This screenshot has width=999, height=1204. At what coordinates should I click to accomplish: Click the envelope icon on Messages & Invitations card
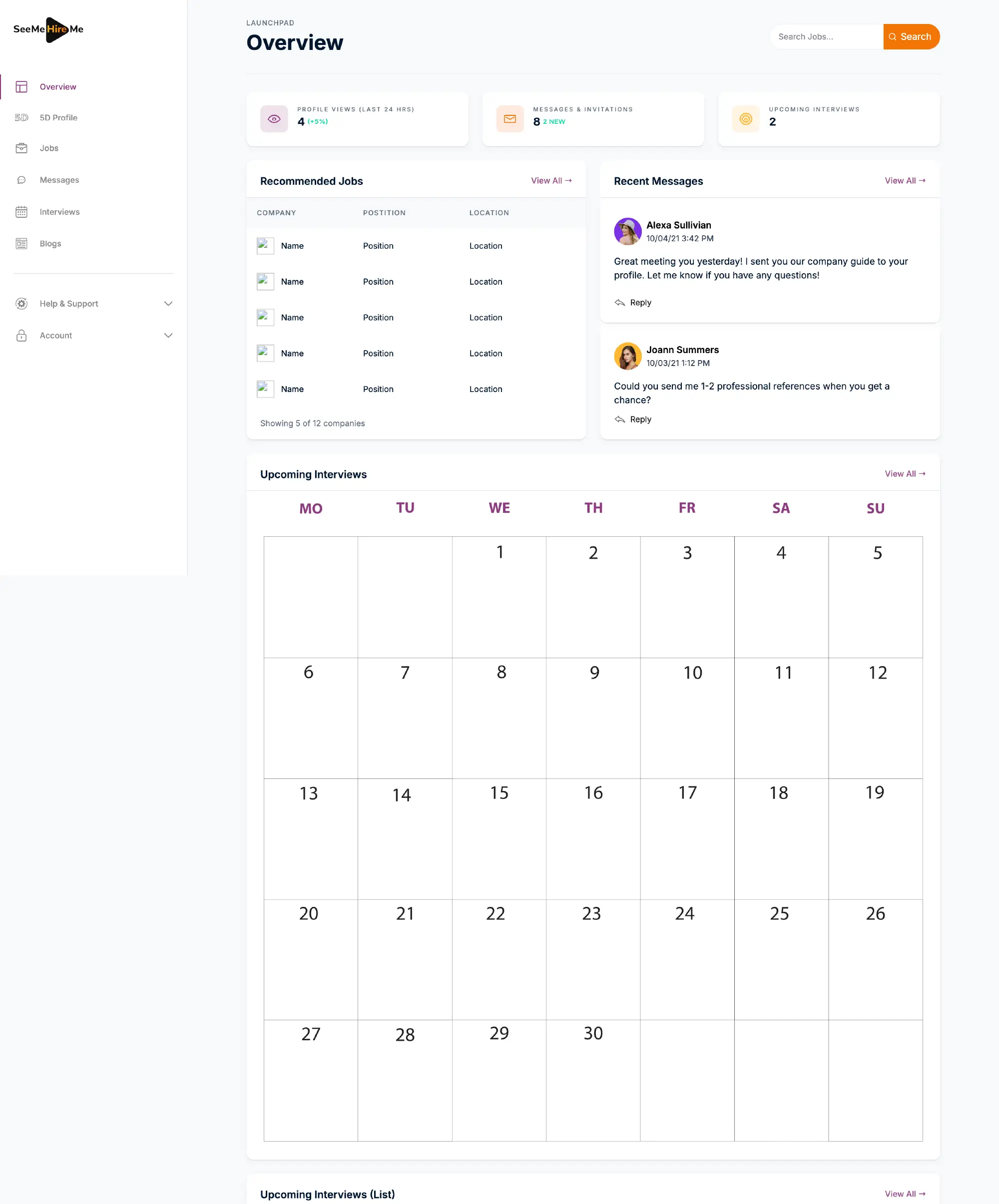click(x=510, y=119)
